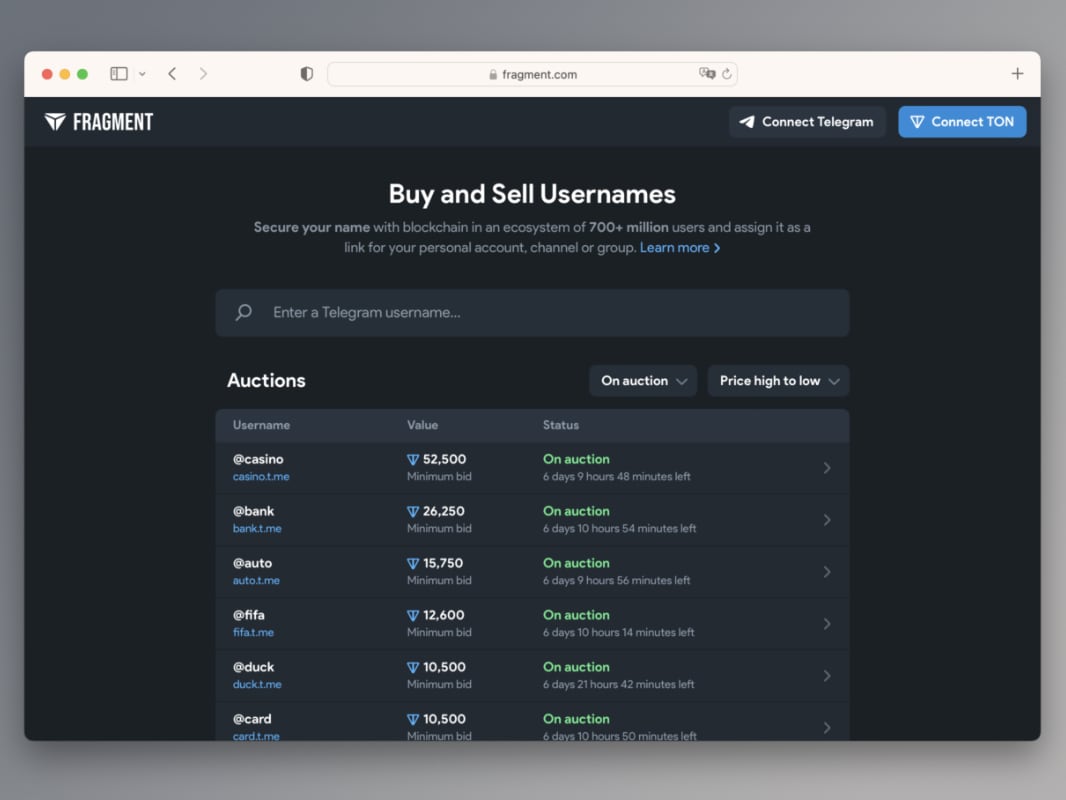1066x800 pixels.
Task: Expand the @fifa row chevron
Action: (827, 624)
